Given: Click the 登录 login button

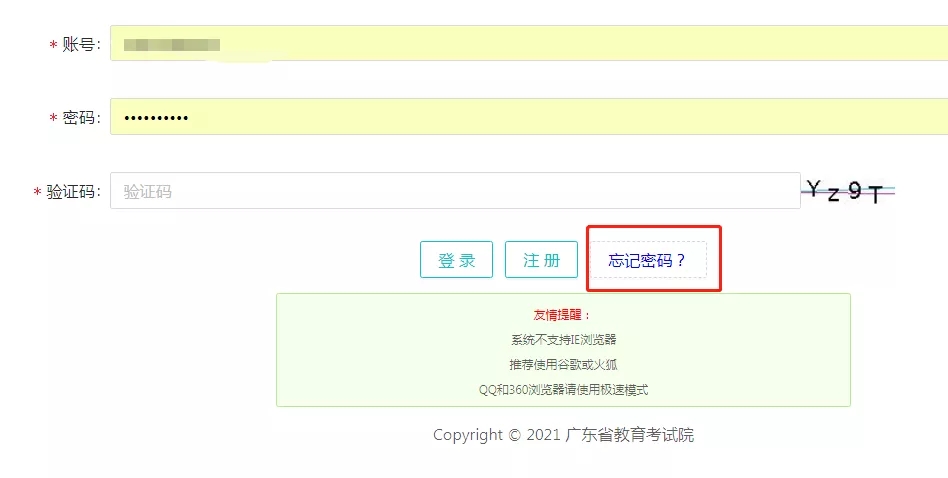Looking at the screenshot, I should [x=456, y=260].
